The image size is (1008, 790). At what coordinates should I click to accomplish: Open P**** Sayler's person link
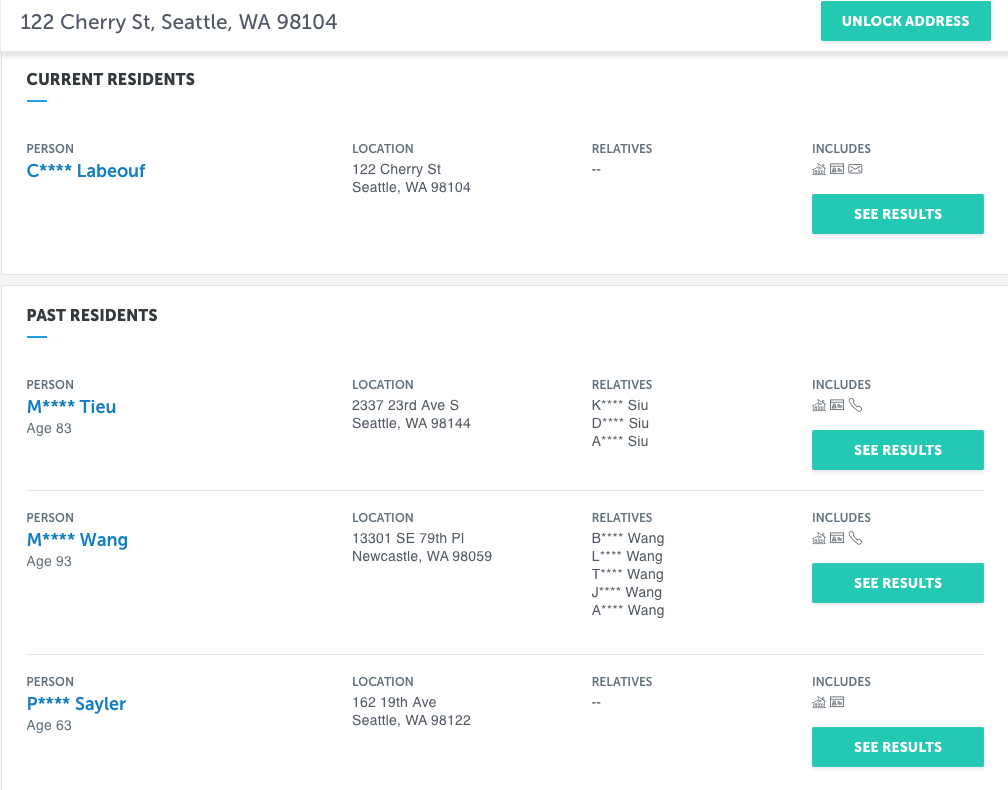pos(76,704)
